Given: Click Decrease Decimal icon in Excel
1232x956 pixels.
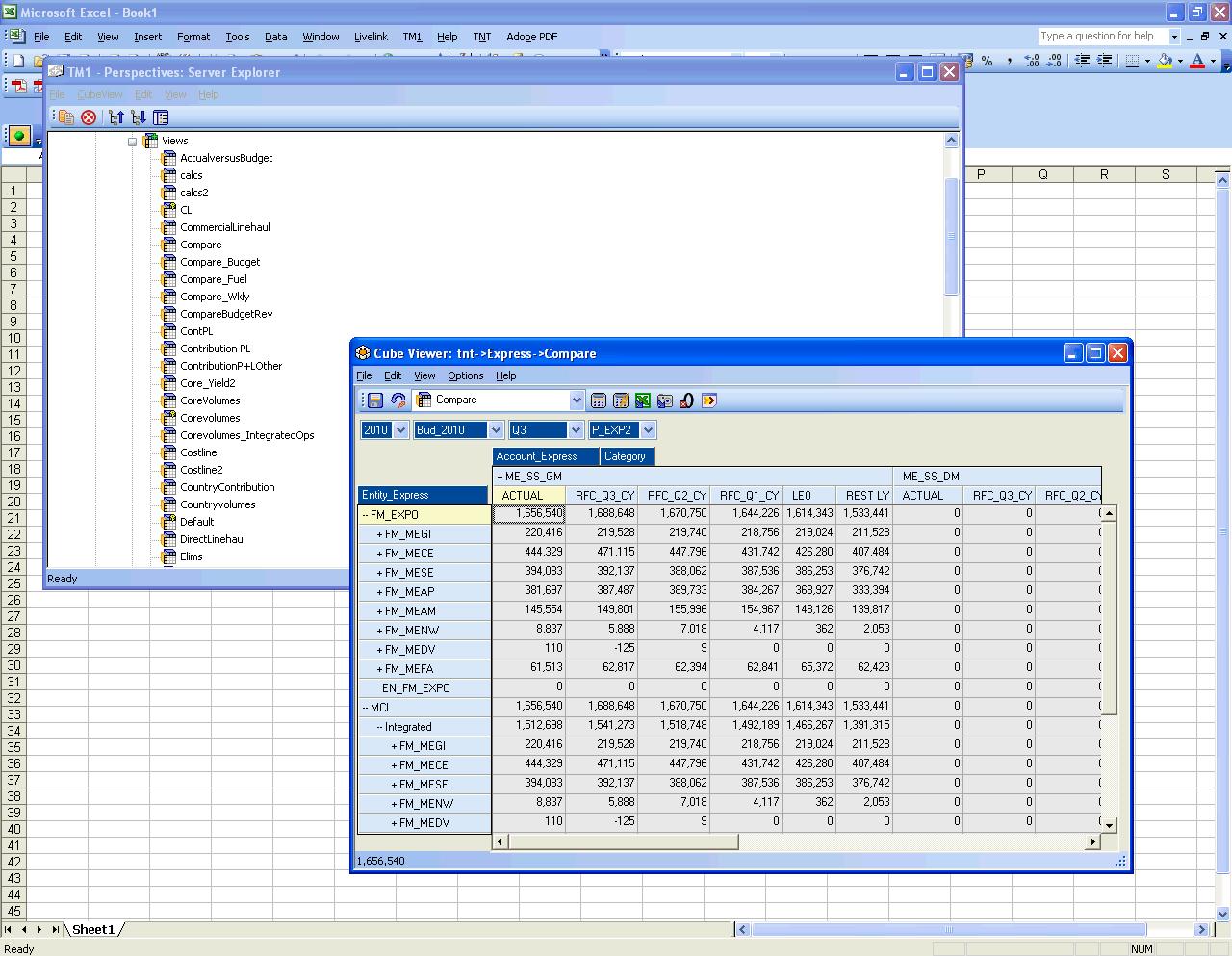Looking at the screenshot, I should (x=1054, y=61).
